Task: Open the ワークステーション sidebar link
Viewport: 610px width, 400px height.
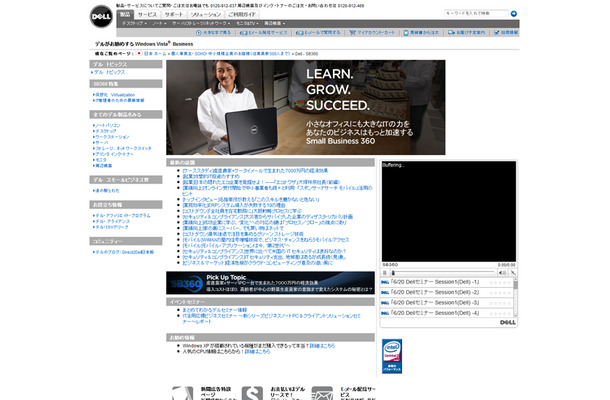Action: [x=112, y=137]
